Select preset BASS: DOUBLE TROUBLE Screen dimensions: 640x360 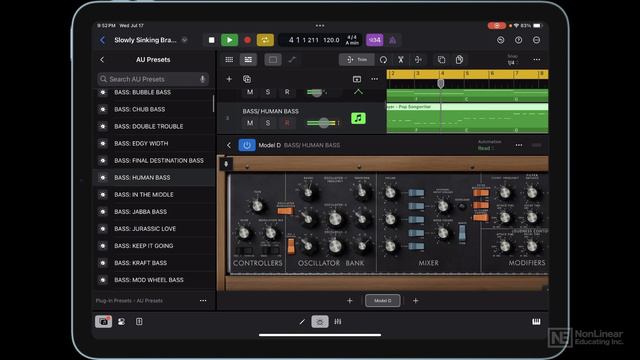coord(154,127)
